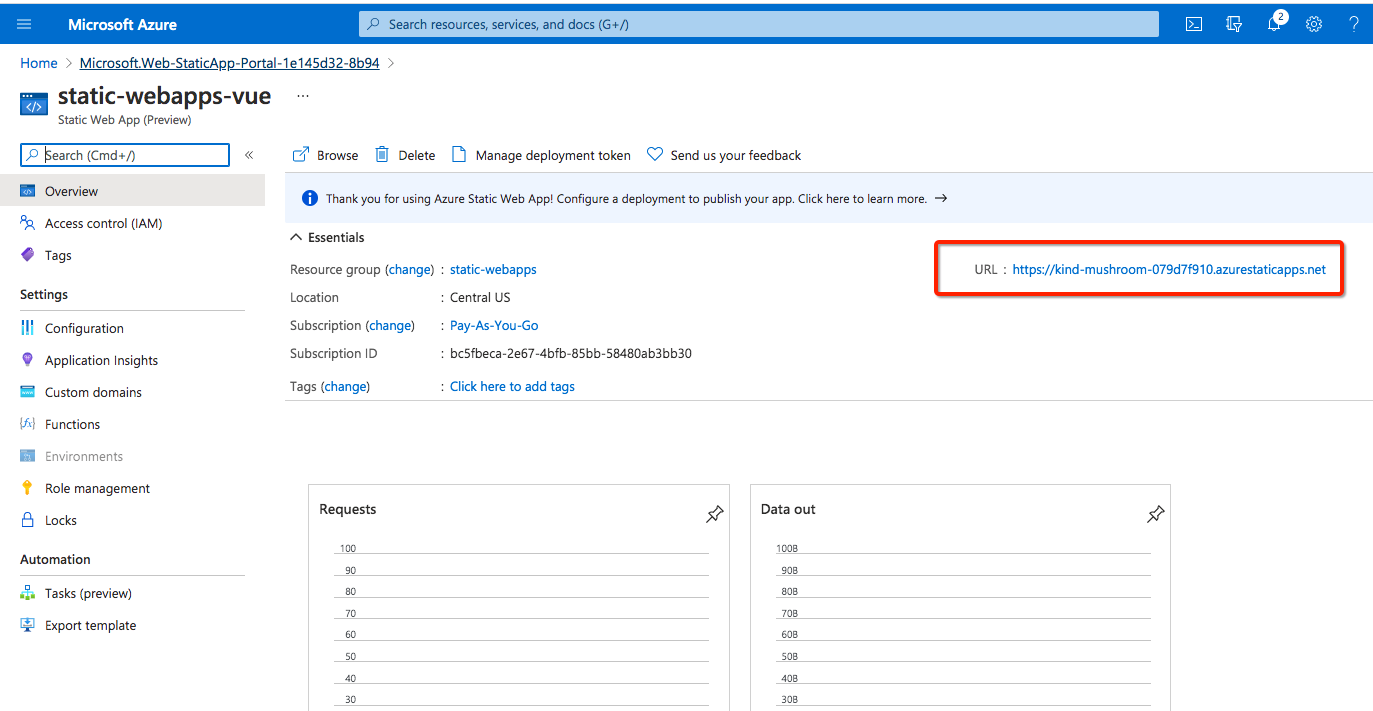1373x711 pixels.
Task: Select Manage deployment token in the toolbar
Action: pyautogui.click(x=552, y=154)
